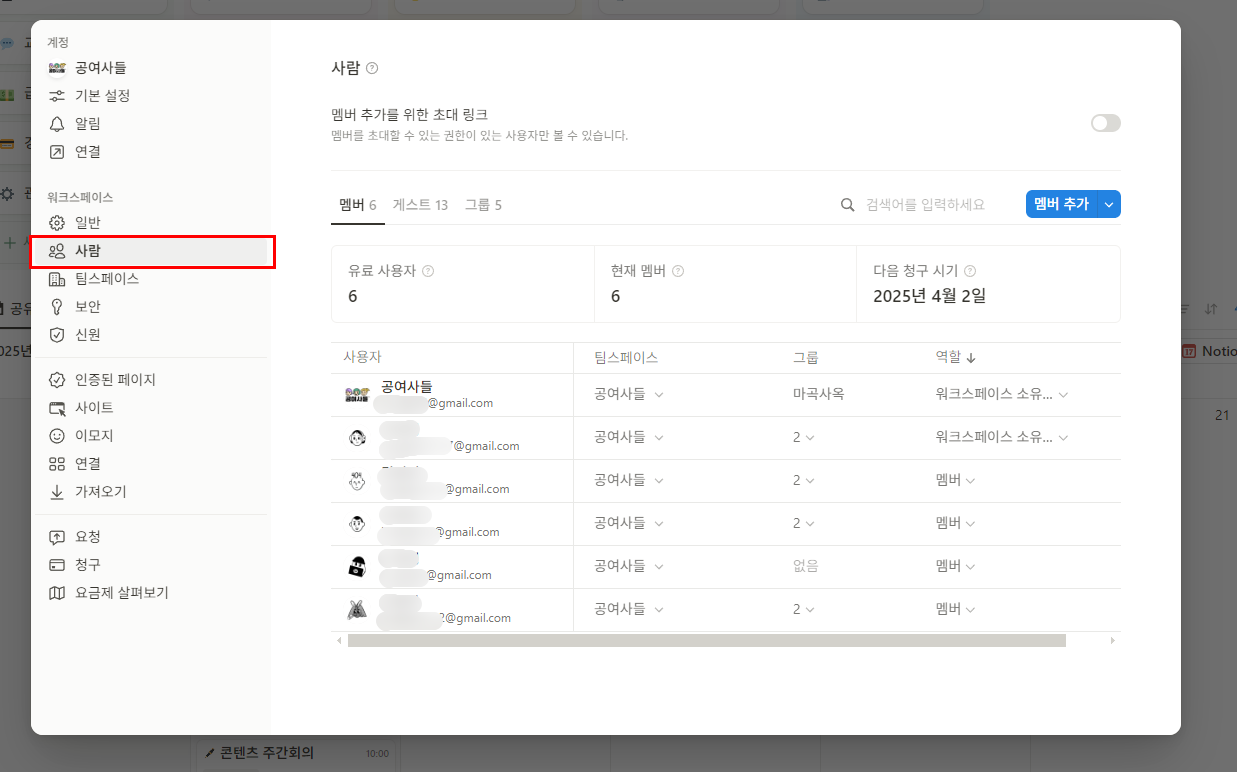Viewport: 1237px width, 772px height.
Task: Open 멤버 role dropdown in third row
Action: 955,481
